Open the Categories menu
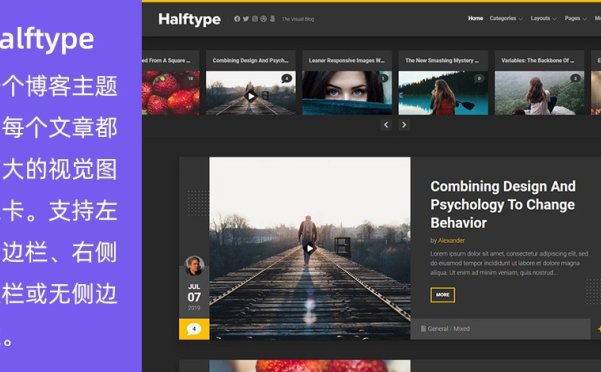 [x=502, y=18]
